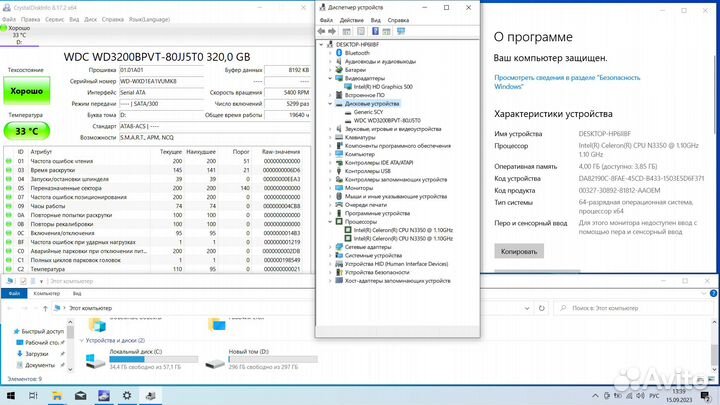The height and width of the screenshot is (405, 720).
Task: Open Справка menu in Device Manager
Action: pos(398,20)
